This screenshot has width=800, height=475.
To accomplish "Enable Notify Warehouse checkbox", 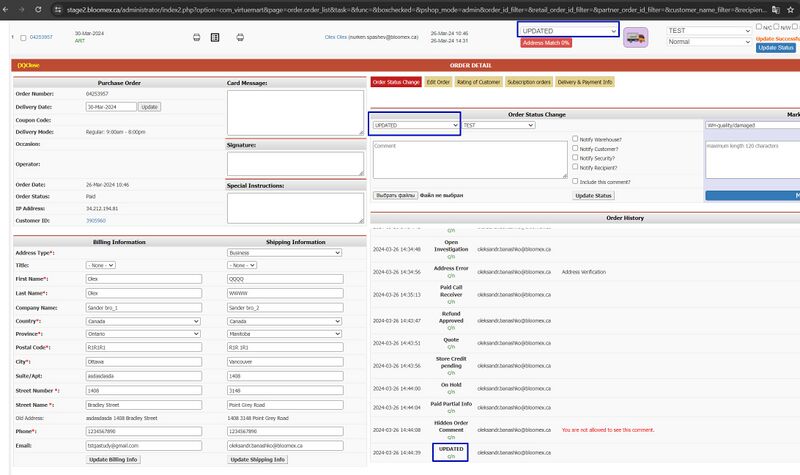I will pyautogui.click(x=575, y=138).
